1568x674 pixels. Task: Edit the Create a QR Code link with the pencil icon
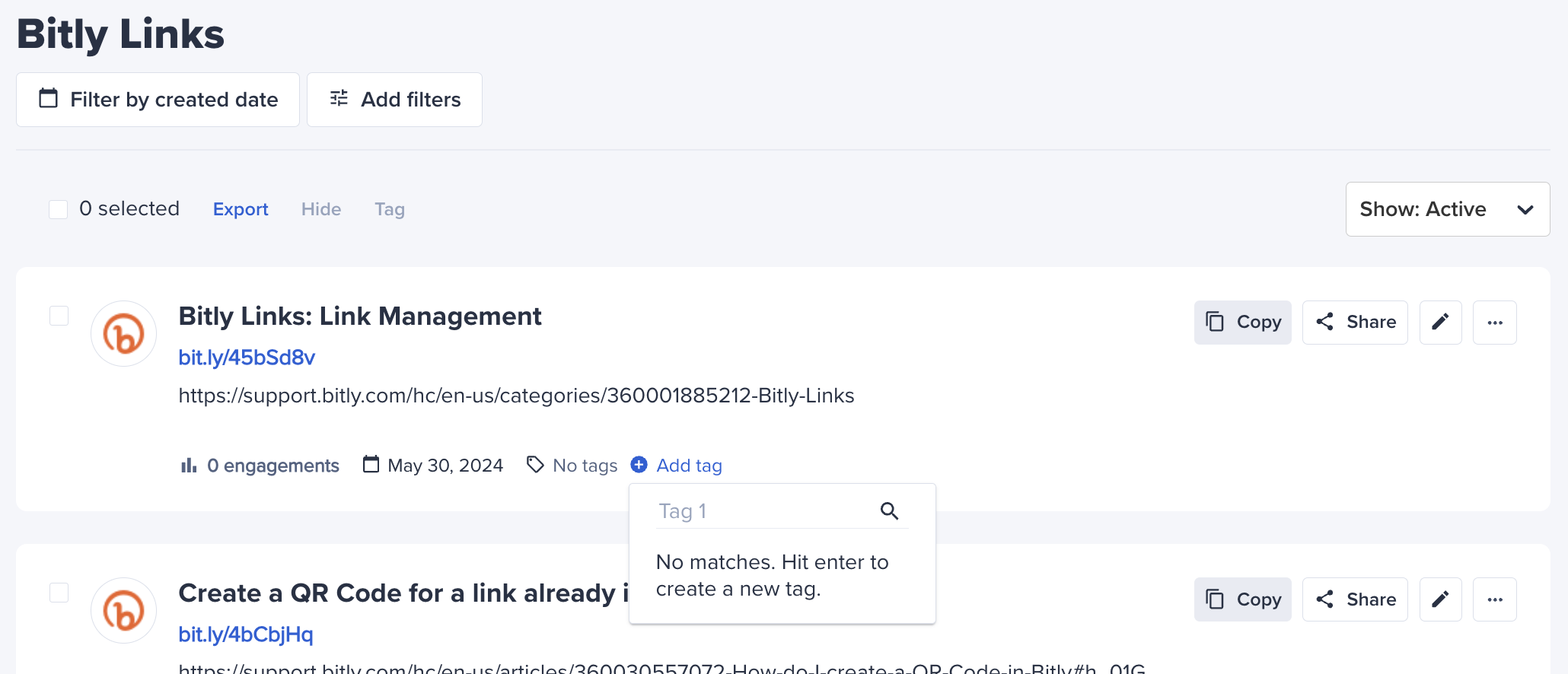pos(1440,599)
